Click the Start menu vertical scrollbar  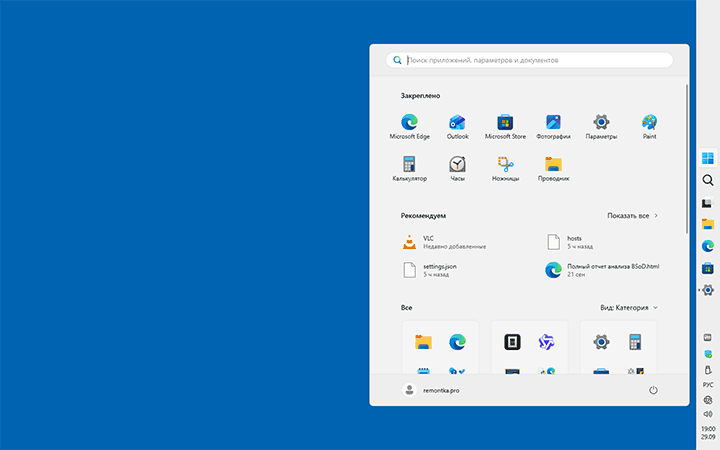(687, 158)
